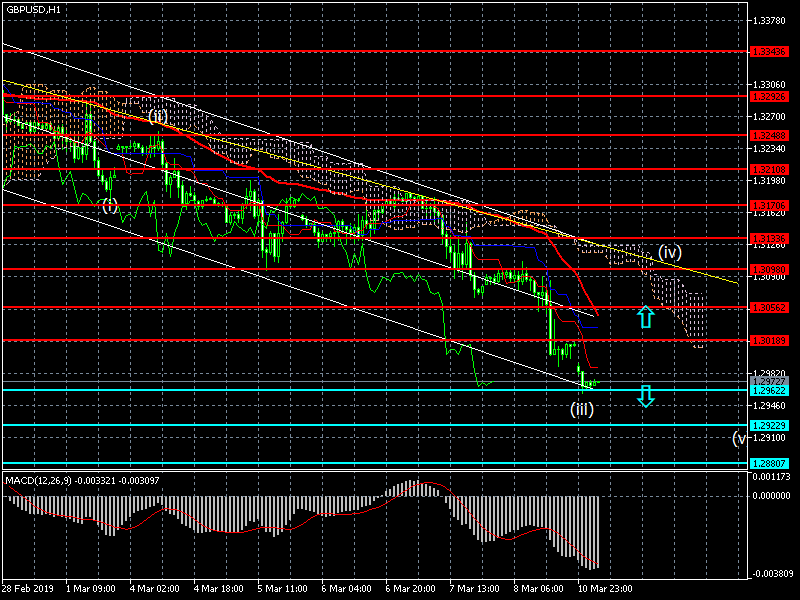Select the wave (i) label

(110, 205)
